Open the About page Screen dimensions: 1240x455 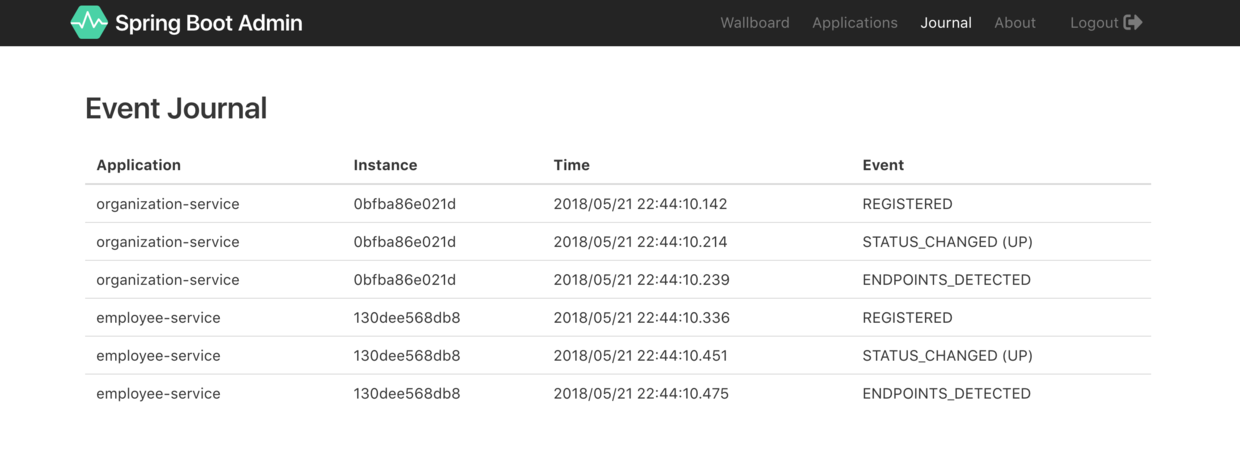click(x=1014, y=22)
